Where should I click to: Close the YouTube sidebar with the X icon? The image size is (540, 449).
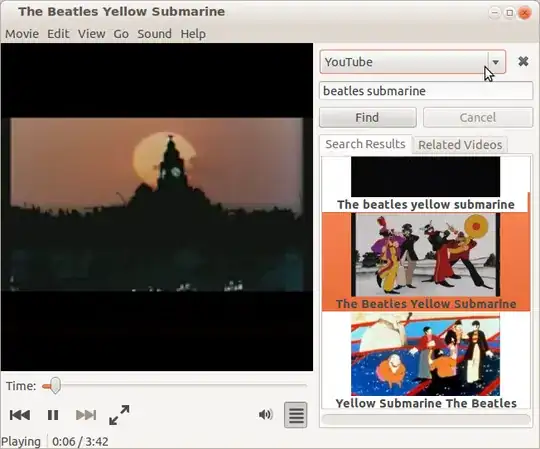pos(523,62)
